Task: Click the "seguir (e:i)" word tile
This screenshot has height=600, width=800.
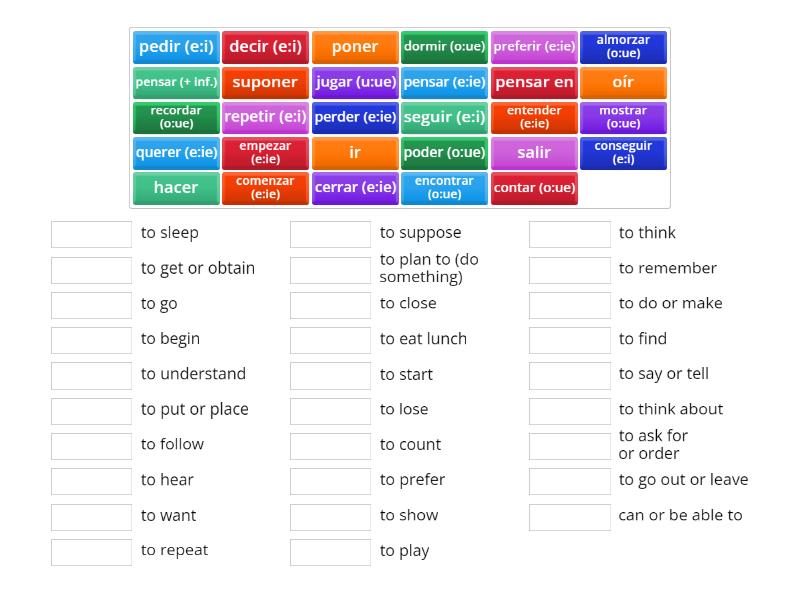Action: pos(444,117)
